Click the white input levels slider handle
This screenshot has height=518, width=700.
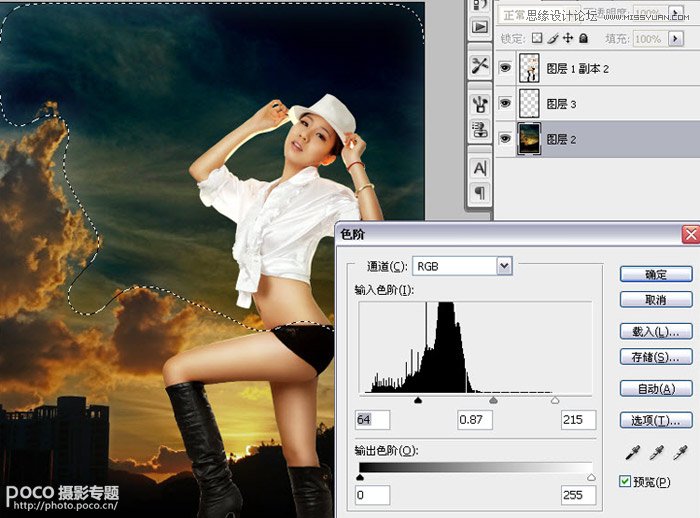555,400
